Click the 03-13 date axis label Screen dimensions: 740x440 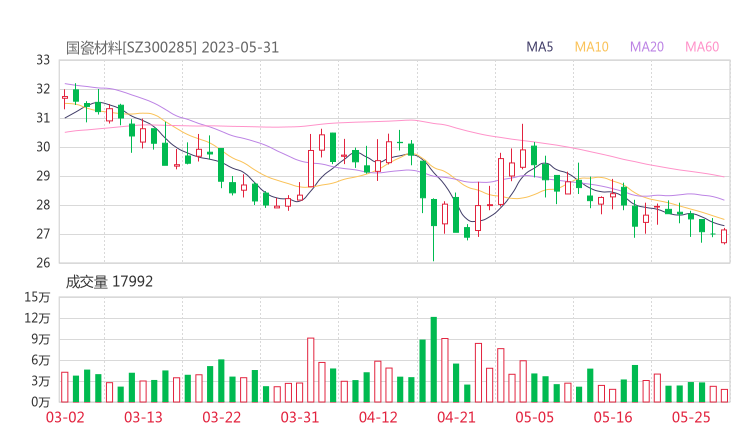(143, 417)
